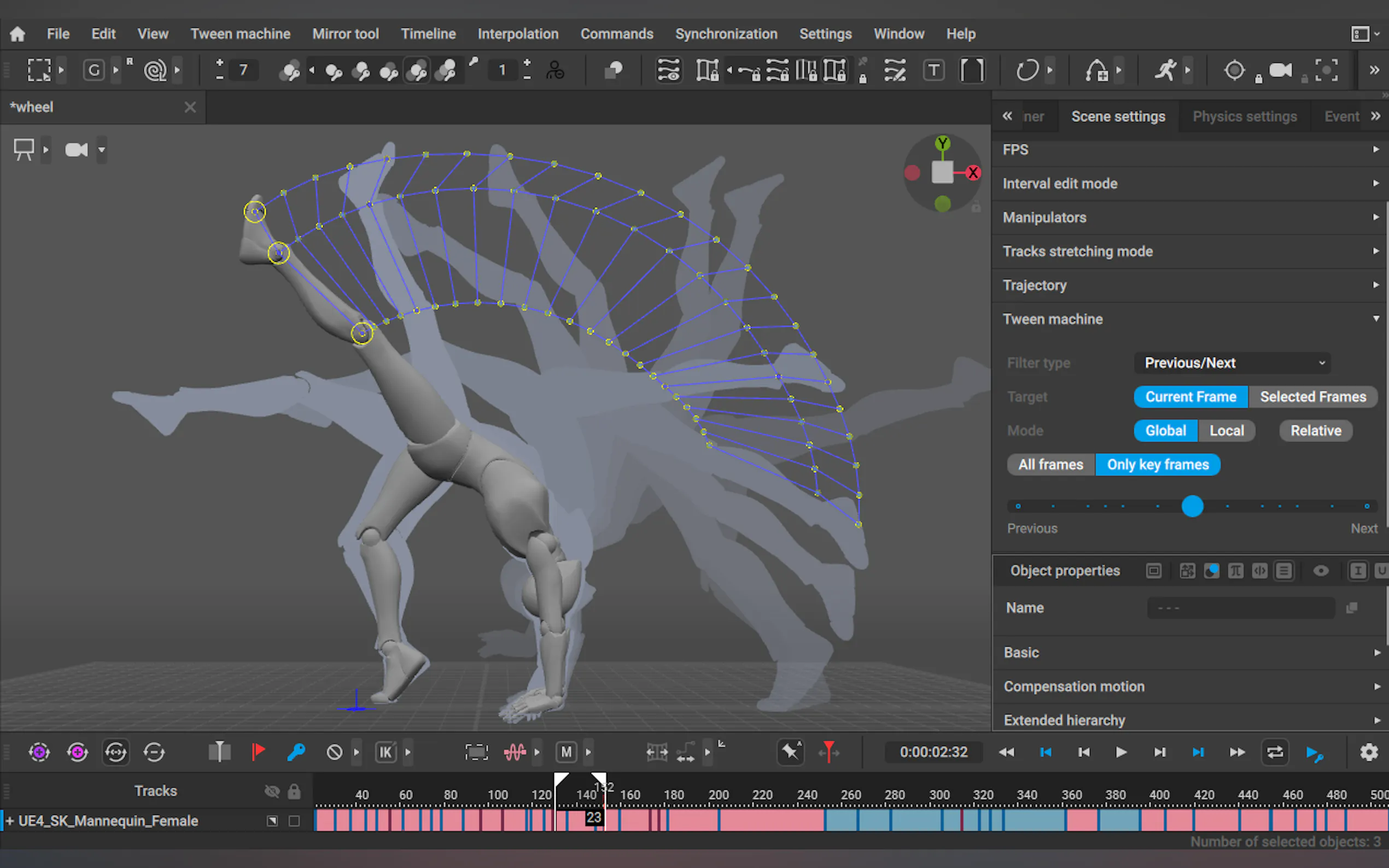Screen dimensions: 1389x868
Task: Click the red flag keyframe icon
Action: pos(258,752)
